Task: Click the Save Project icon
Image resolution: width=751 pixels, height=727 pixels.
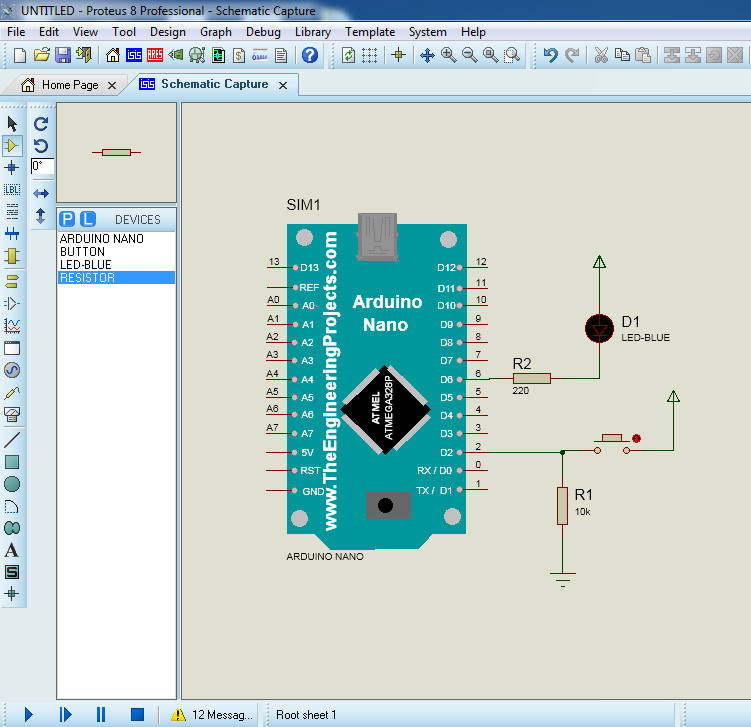Action: tap(62, 55)
